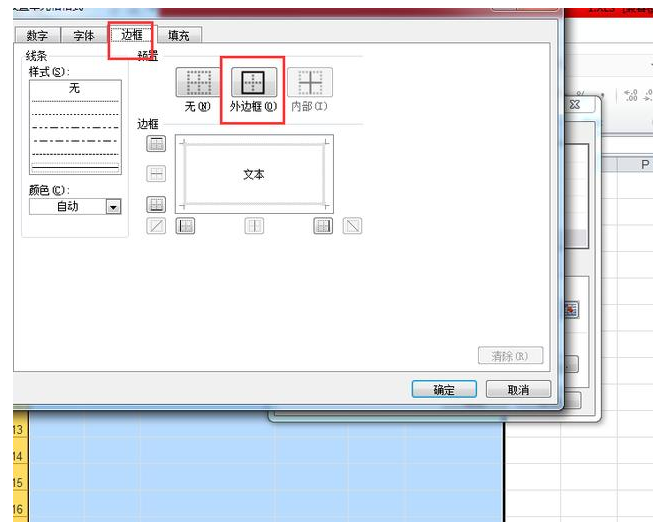Toggle the bottom border button
662x522 pixels.
pyautogui.click(x=156, y=204)
